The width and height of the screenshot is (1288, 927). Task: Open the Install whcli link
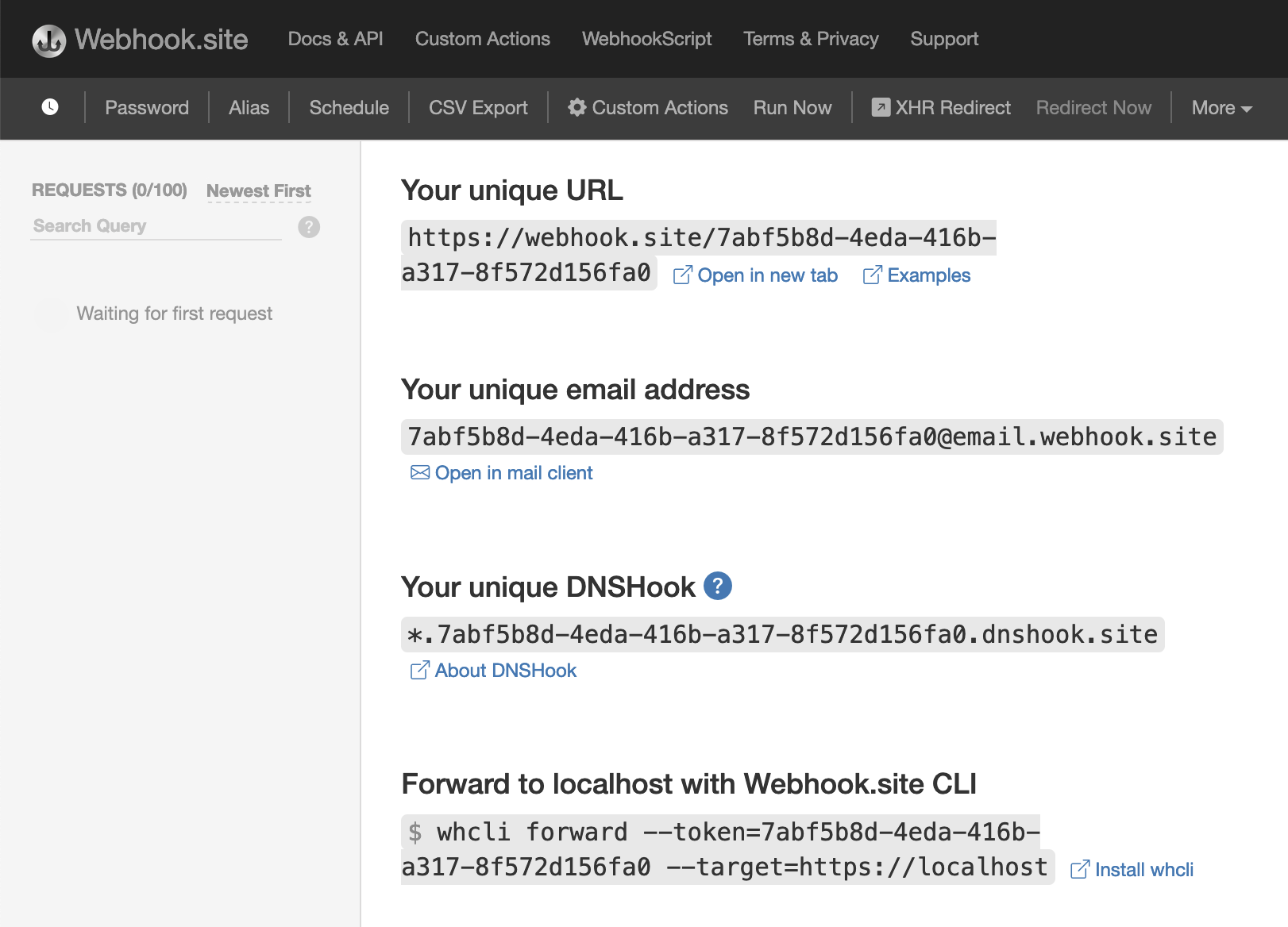tap(1144, 870)
